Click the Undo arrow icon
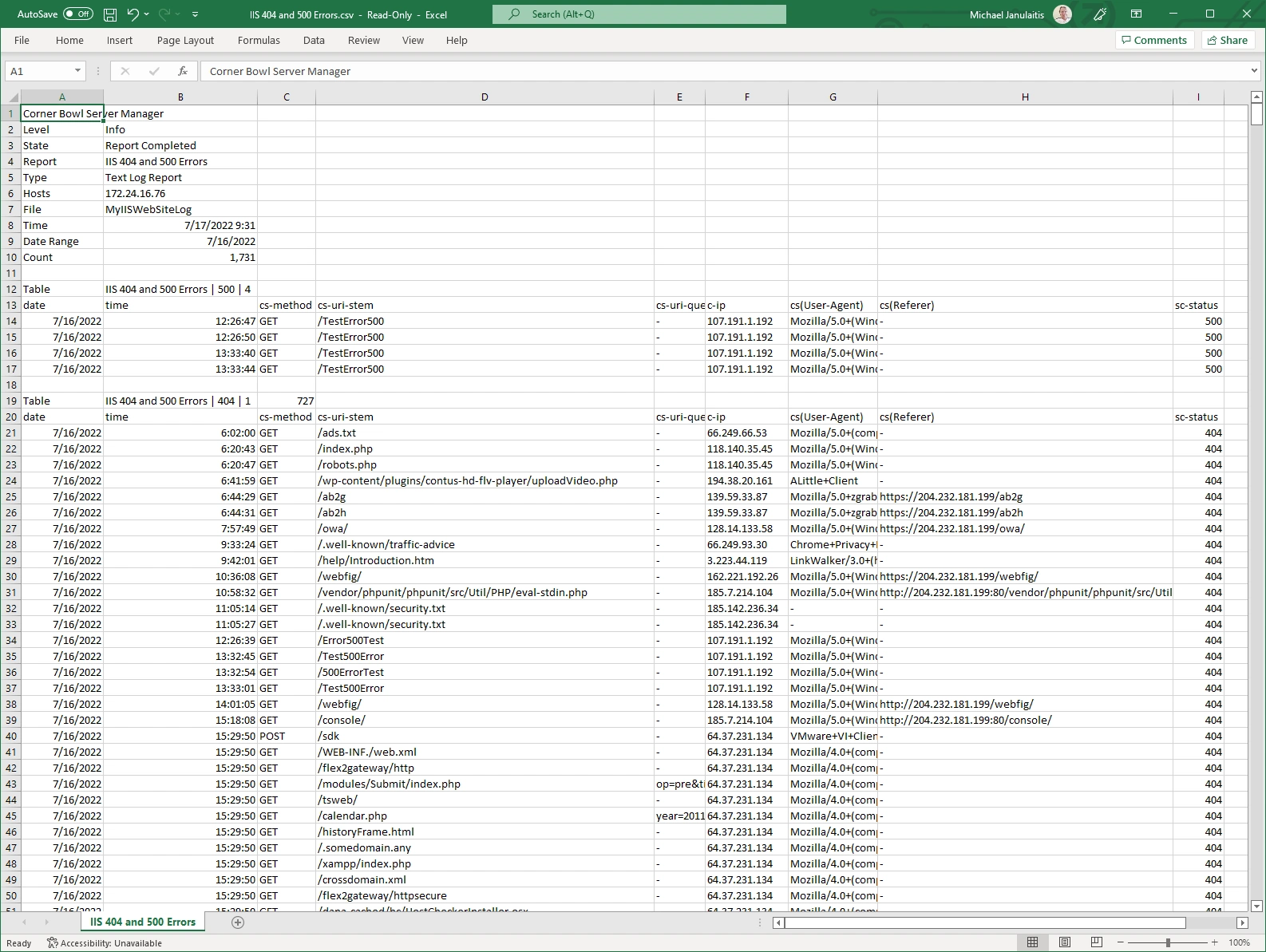The width and height of the screenshot is (1266, 952). (x=133, y=14)
